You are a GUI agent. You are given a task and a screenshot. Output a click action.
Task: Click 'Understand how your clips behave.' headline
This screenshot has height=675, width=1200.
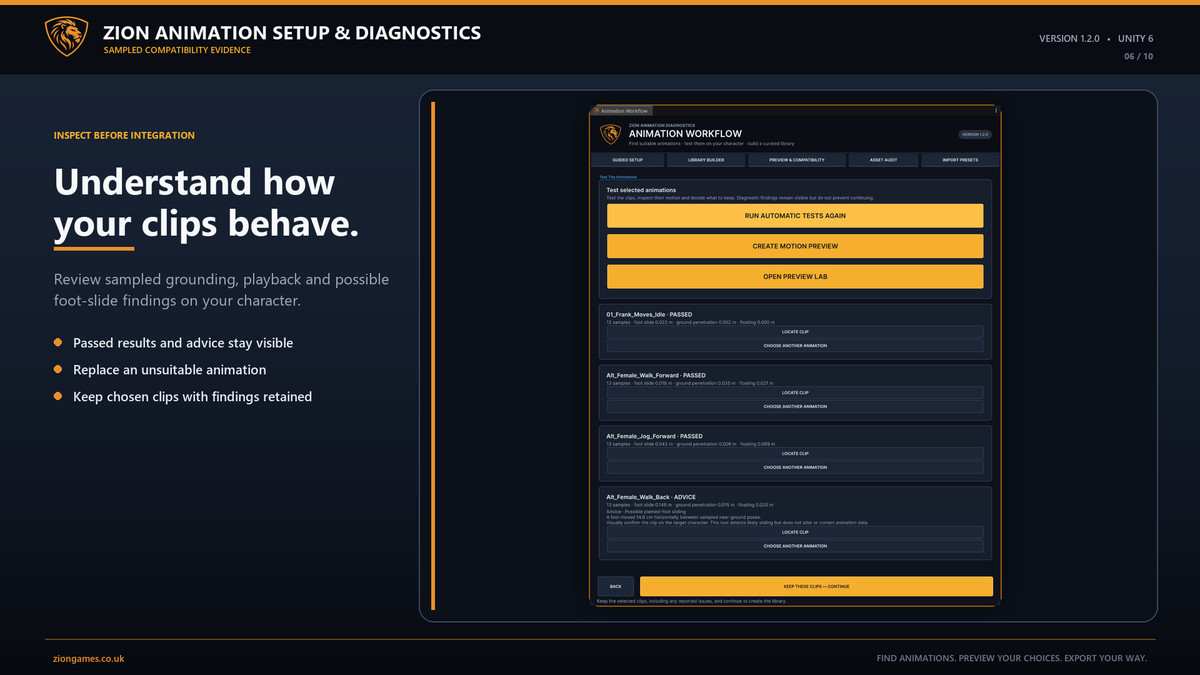[x=206, y=204]
